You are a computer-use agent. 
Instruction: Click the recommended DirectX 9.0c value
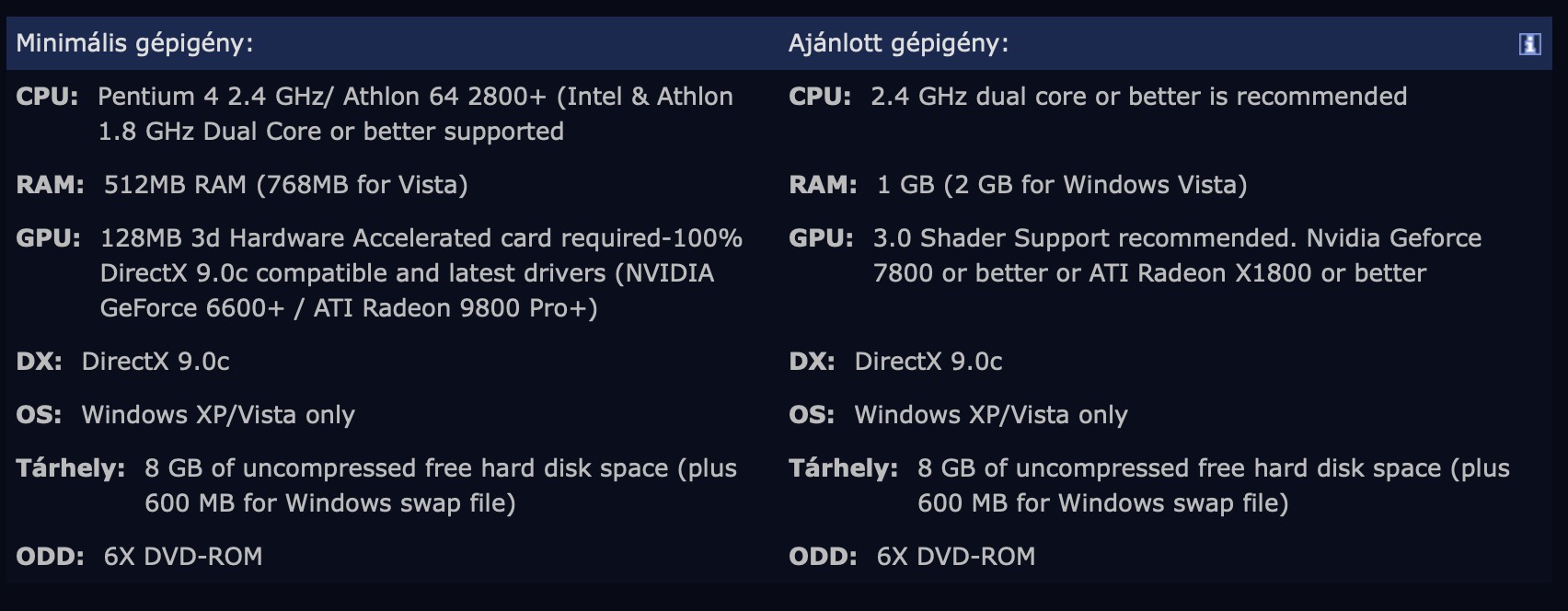928,362
